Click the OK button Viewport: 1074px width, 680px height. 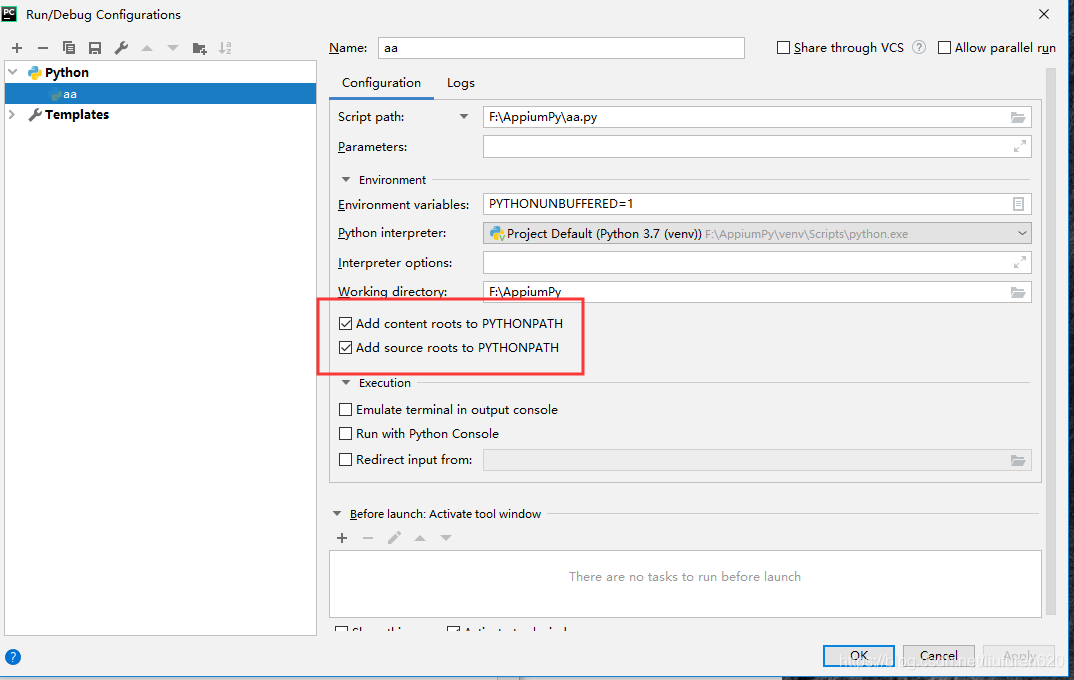click(x=858, y=655)
